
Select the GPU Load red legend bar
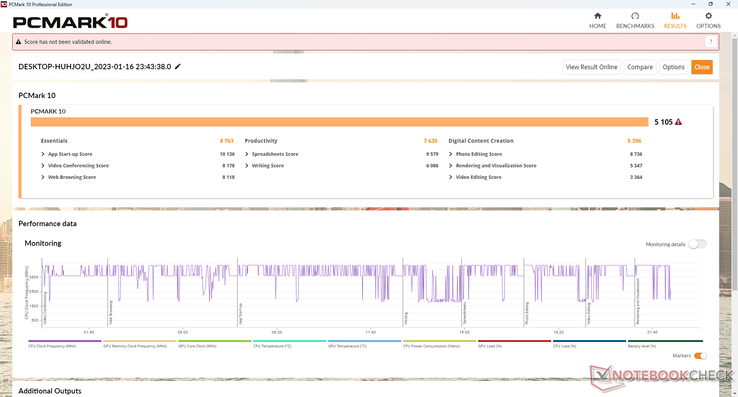point(514,341)
